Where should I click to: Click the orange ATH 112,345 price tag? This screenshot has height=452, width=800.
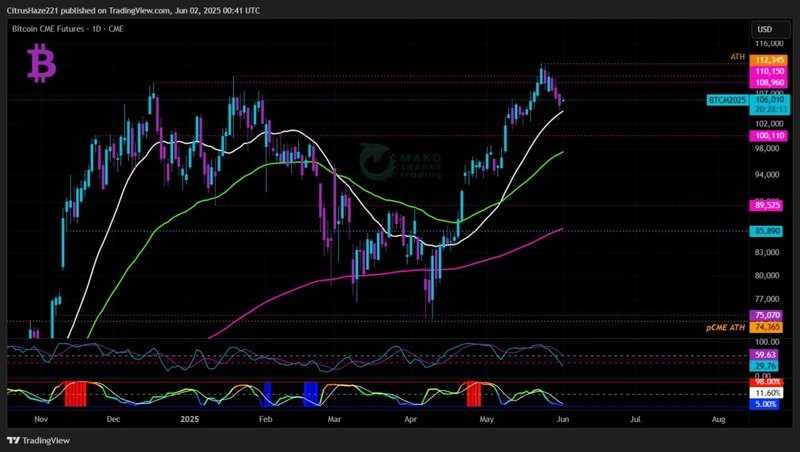click(769, 59)
